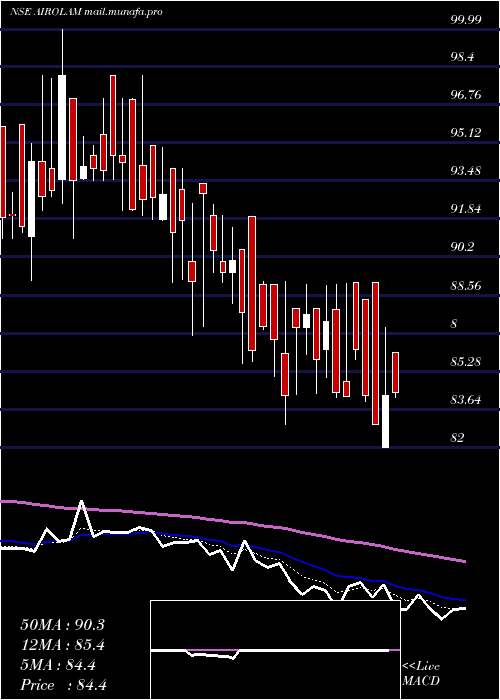The height and width of the screenshot is (700, 500).
Task: Click the <<Live MACD label
Action: (421, 674)
